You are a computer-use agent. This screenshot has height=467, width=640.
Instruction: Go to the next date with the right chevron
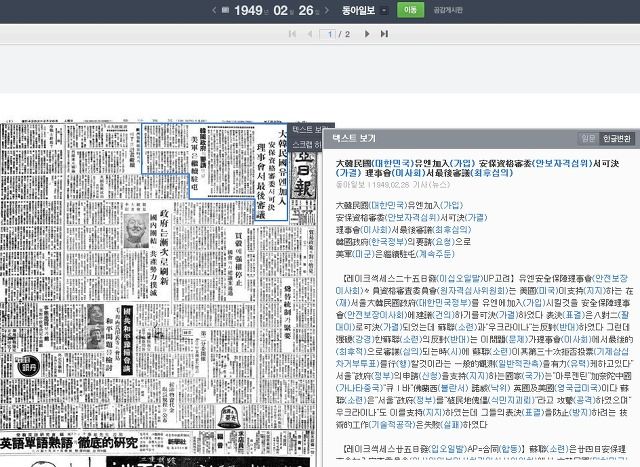(x=327, y=10)
